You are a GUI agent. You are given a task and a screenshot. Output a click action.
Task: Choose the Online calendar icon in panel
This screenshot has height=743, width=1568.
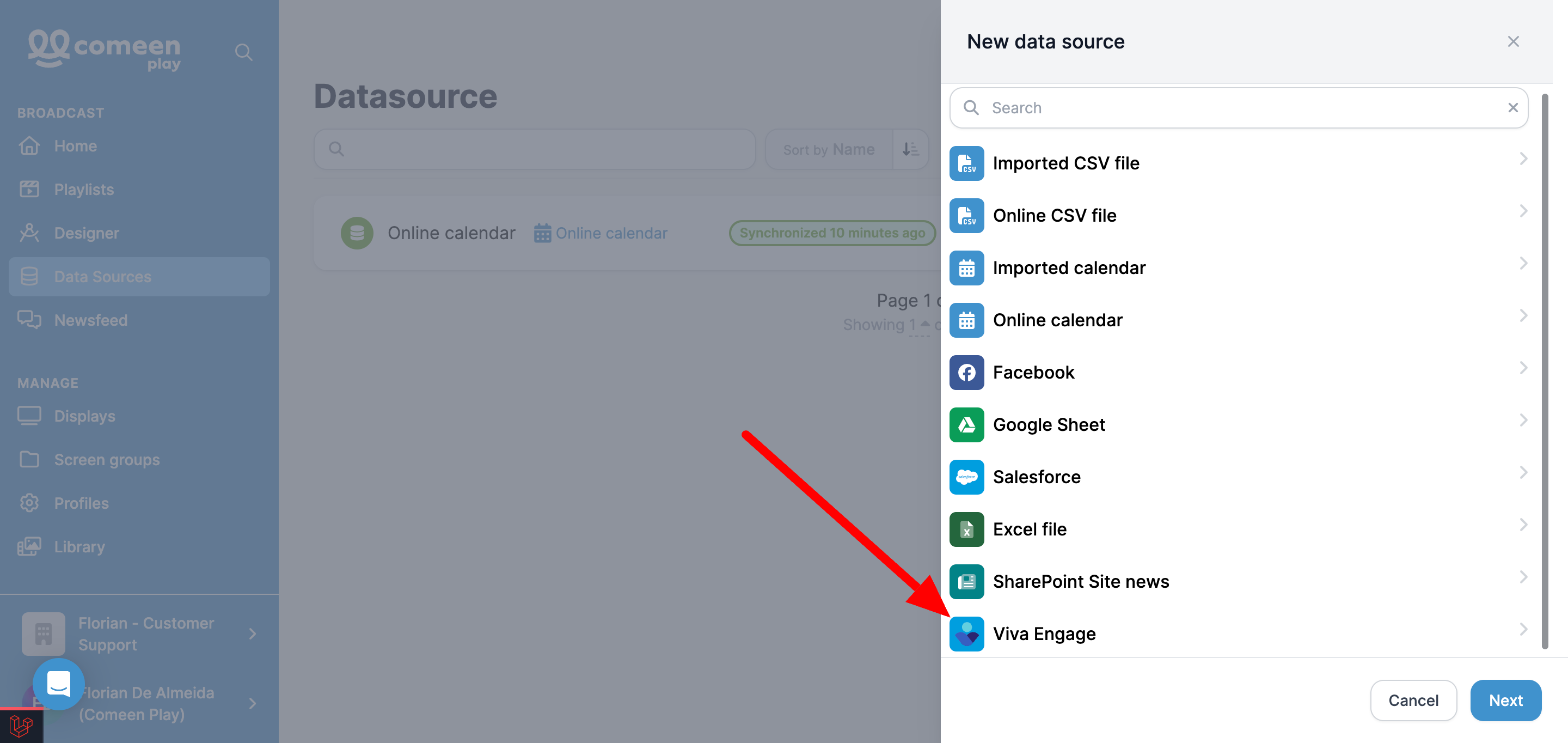[x=966, y=320]
